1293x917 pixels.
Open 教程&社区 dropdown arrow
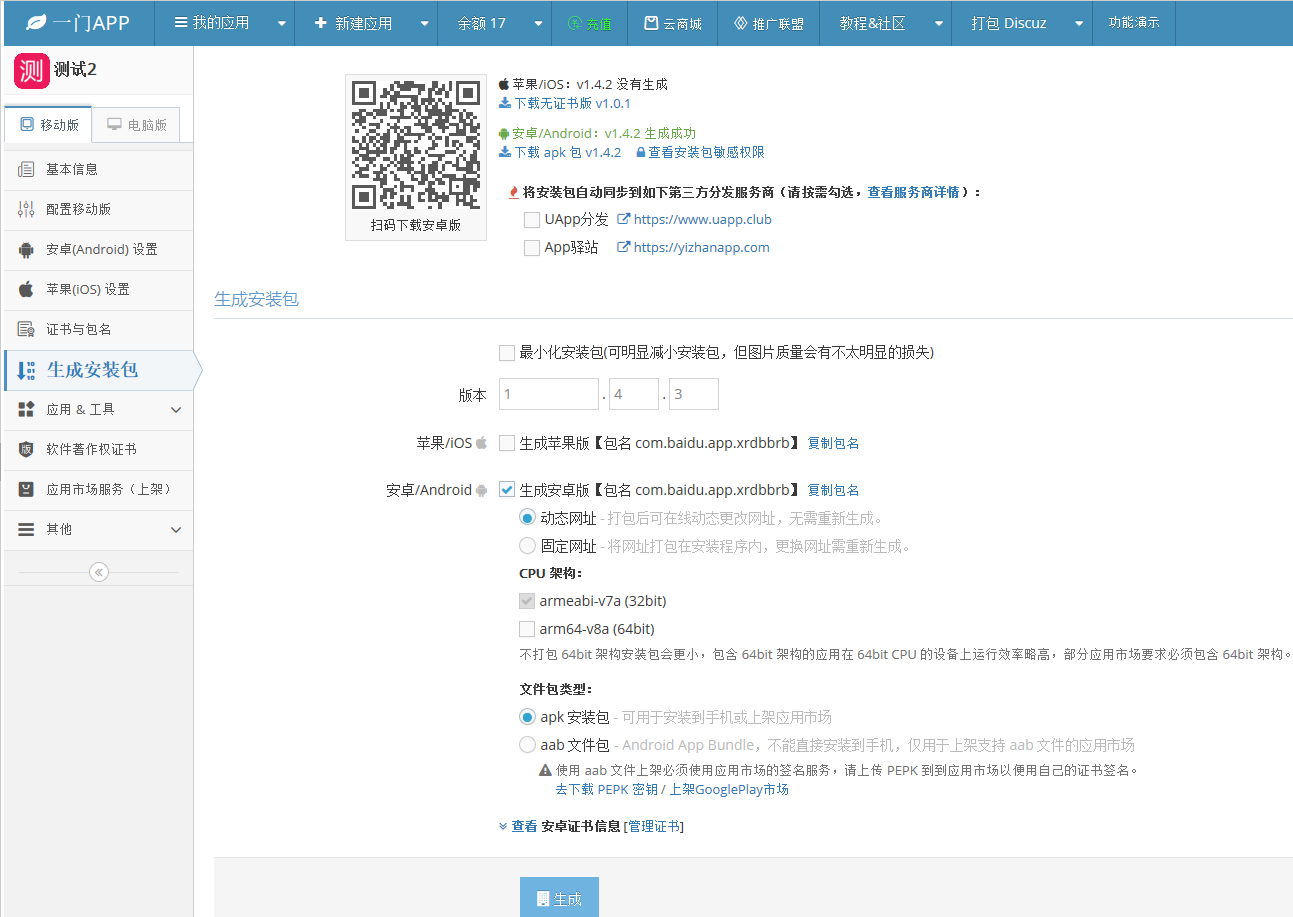coord(939,23)
